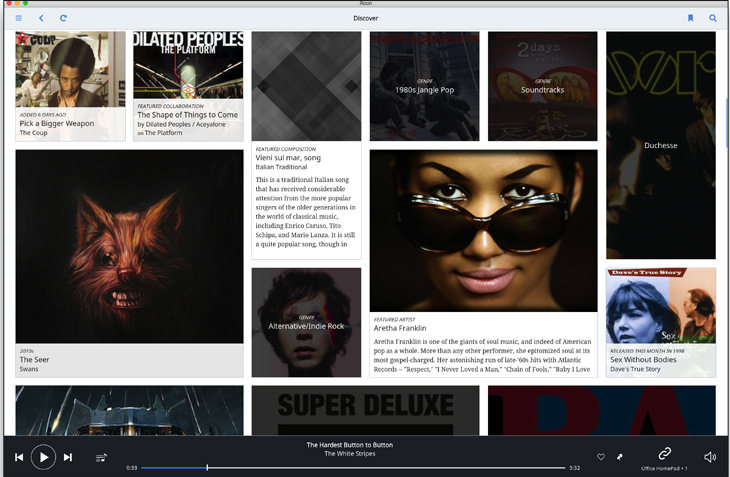Seek along the track progress bar
730x477 pixels.
(x=353, y=468)
